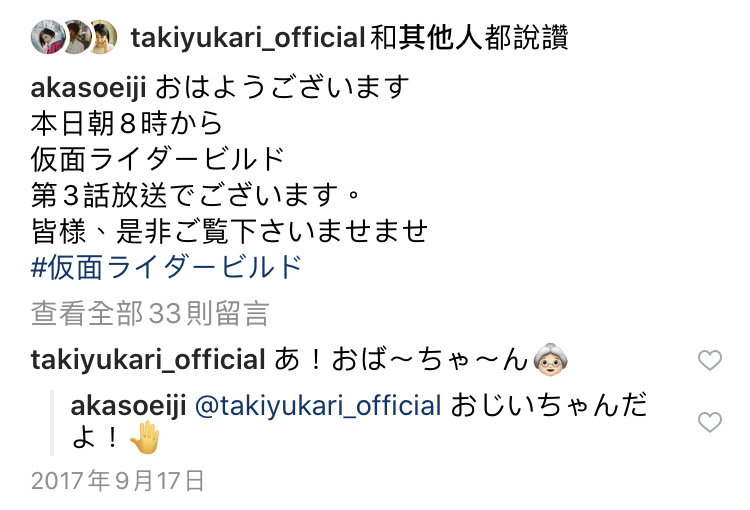Open takiyukari_official commenter username
Viewport: 750px width, 510px height.
click(148, 360)
